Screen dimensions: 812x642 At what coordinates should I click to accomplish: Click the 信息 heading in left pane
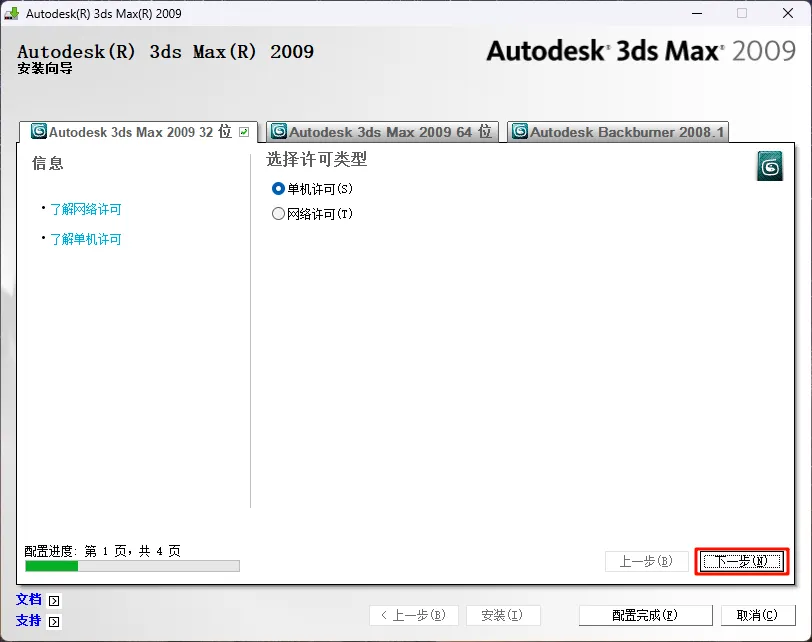point(48,163)
